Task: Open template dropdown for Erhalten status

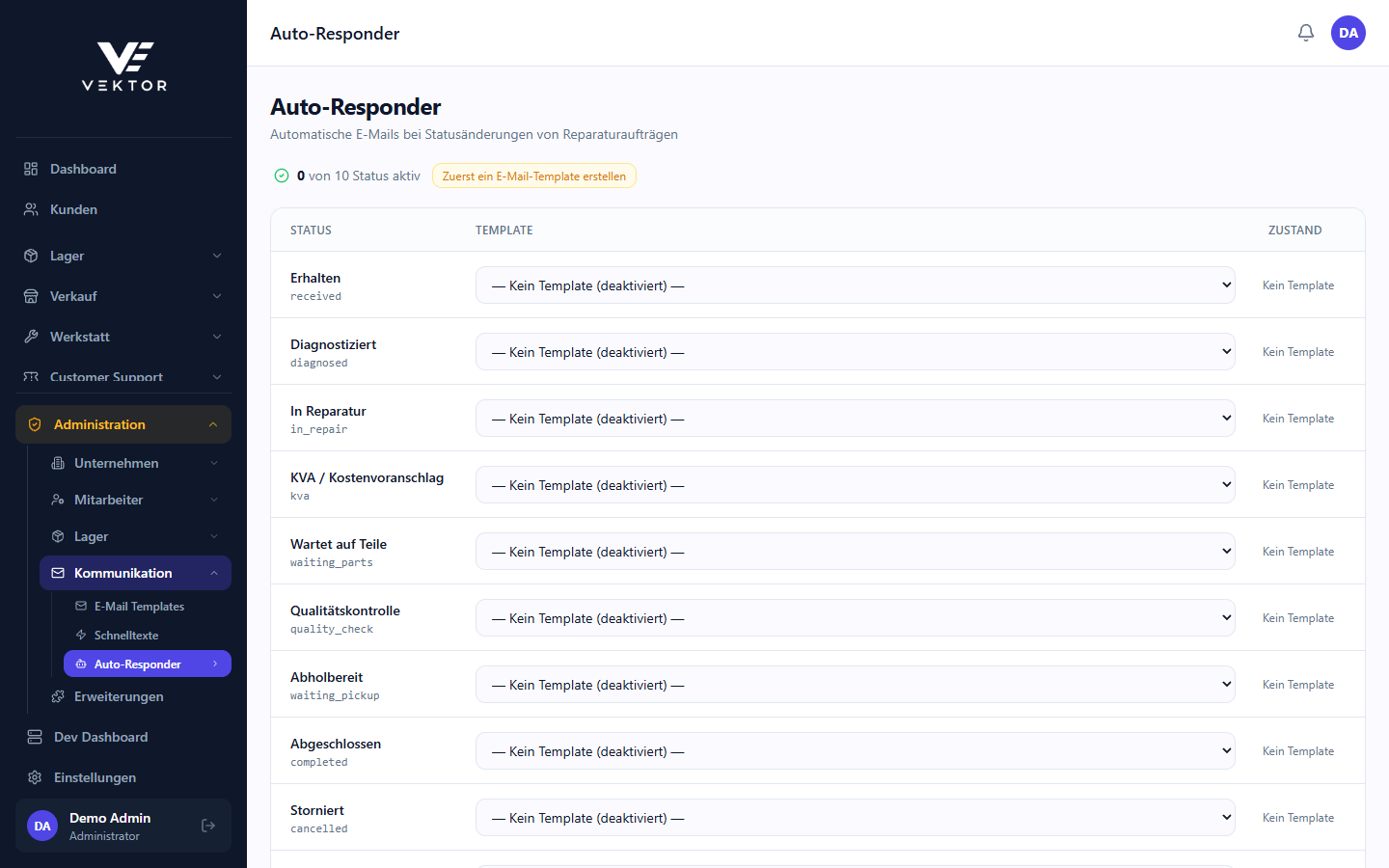Action: (856, 285)
